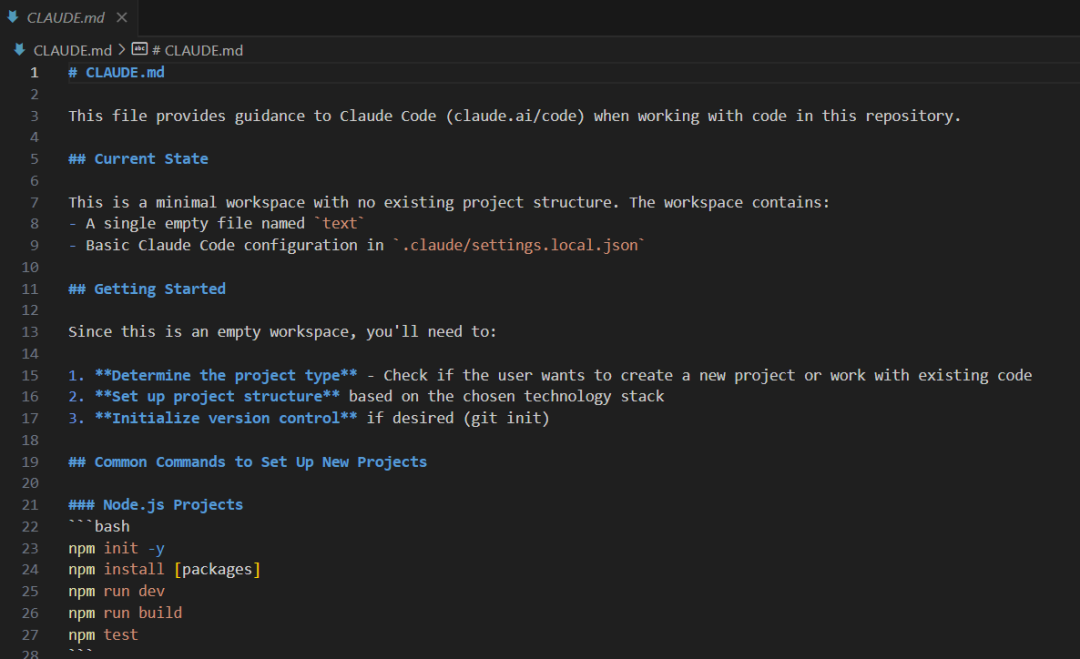This screenshot has width=1080, height=659.
Task: Click the 'Common Commands to Set Up New Projects' heading
Action: point(260,462)
